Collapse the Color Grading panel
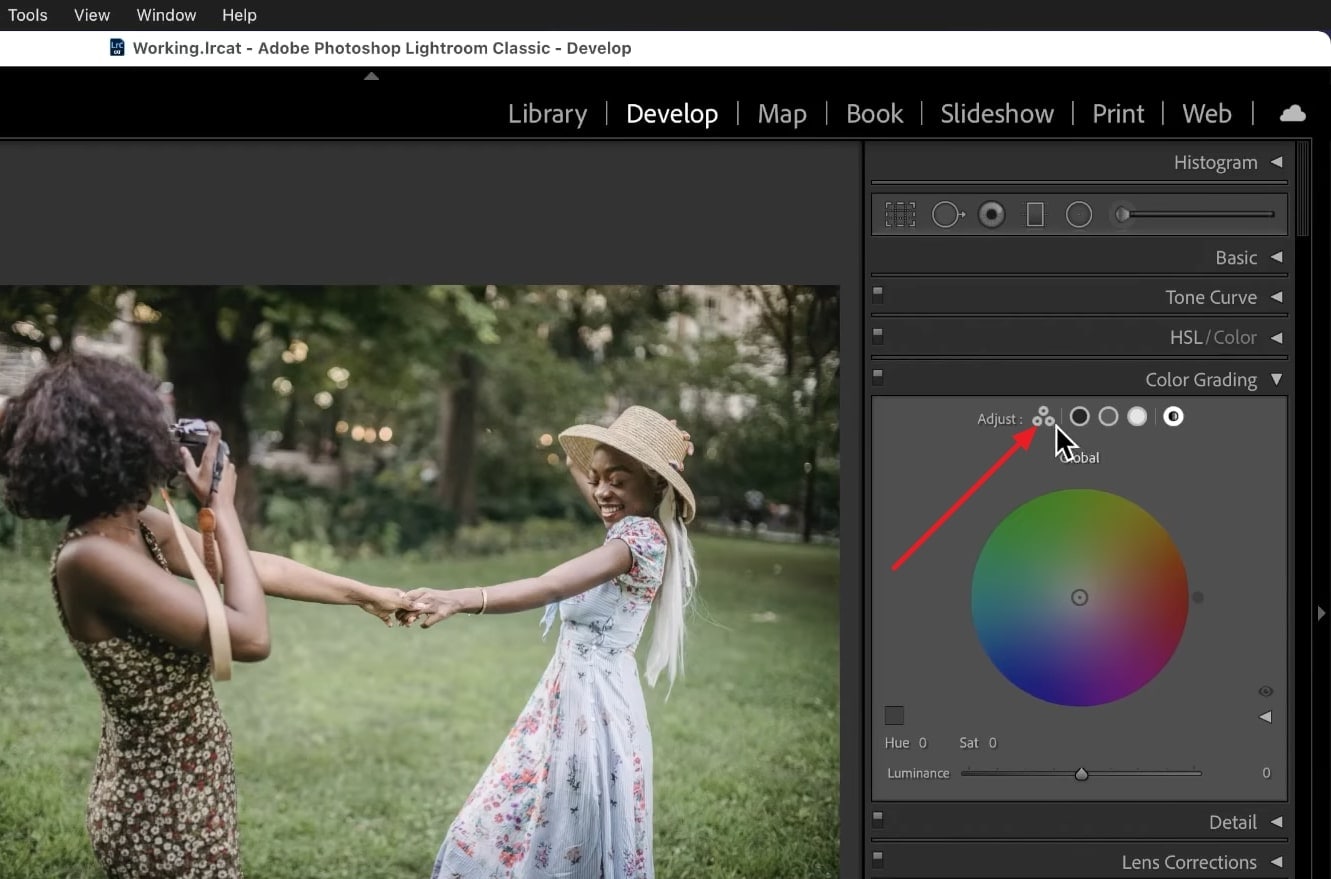 coord(1276,380)
